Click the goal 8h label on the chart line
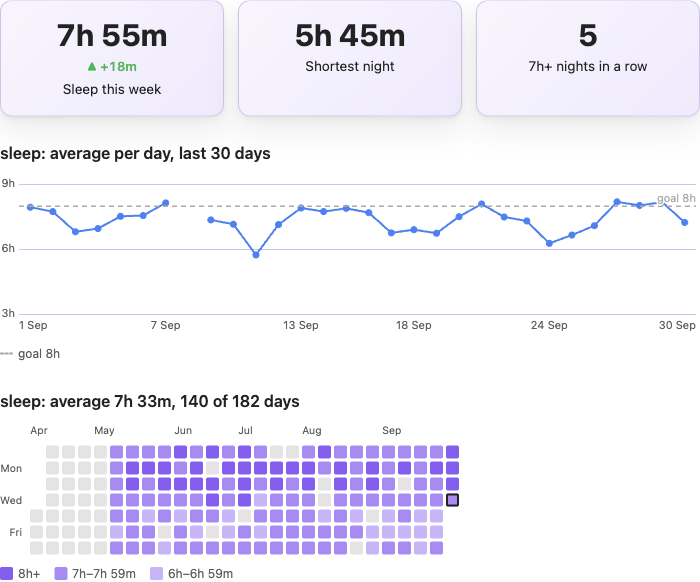 [676, 198]
